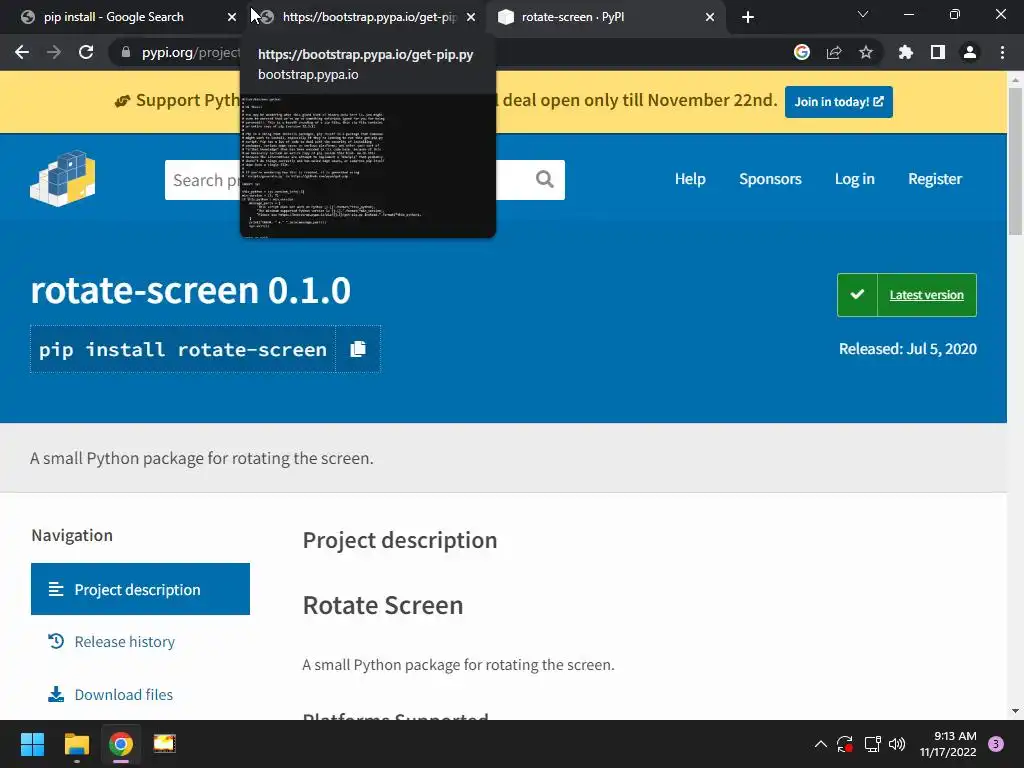
Task: Open the Google account icon in address bar
Action: pos(802,52)
